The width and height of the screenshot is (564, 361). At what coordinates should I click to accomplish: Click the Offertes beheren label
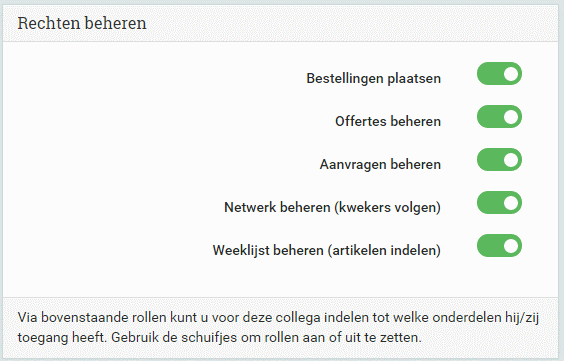click(388, 121)
